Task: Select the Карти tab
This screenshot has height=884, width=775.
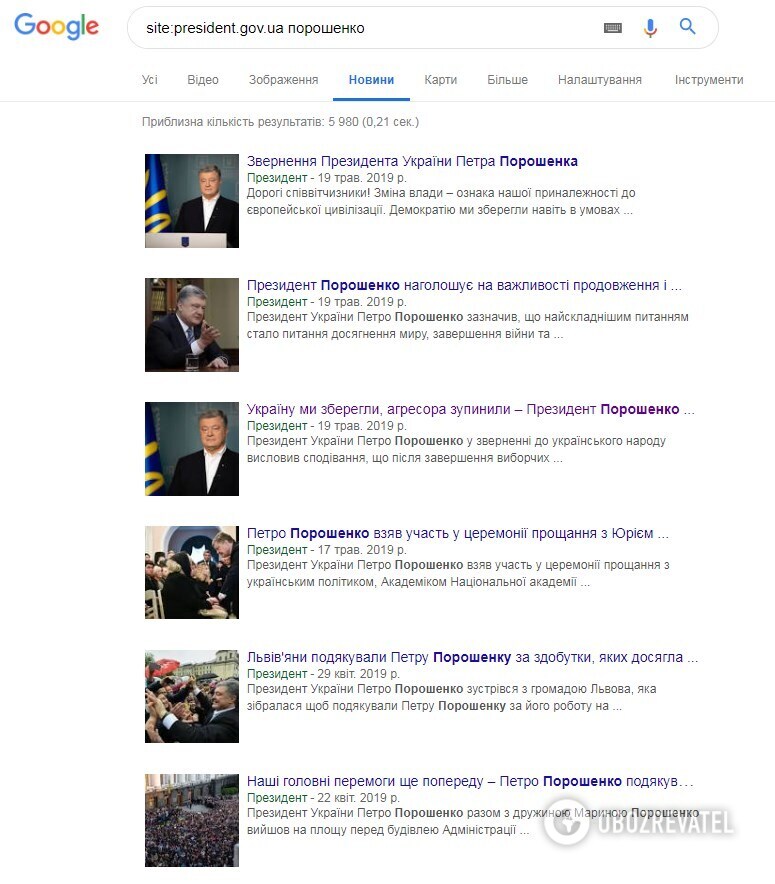Action: 440,80
